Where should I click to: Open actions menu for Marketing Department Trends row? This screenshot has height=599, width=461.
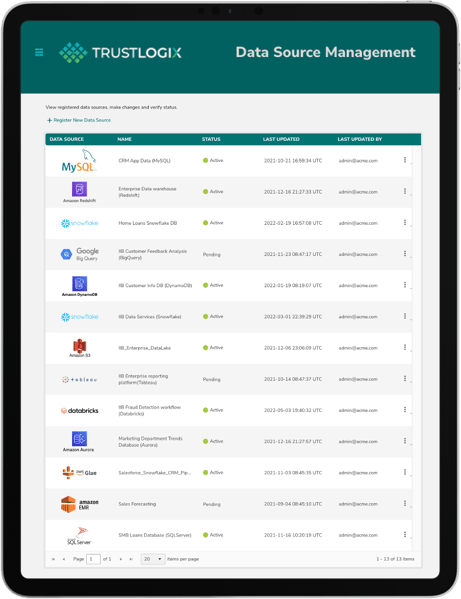coord(405,441)
